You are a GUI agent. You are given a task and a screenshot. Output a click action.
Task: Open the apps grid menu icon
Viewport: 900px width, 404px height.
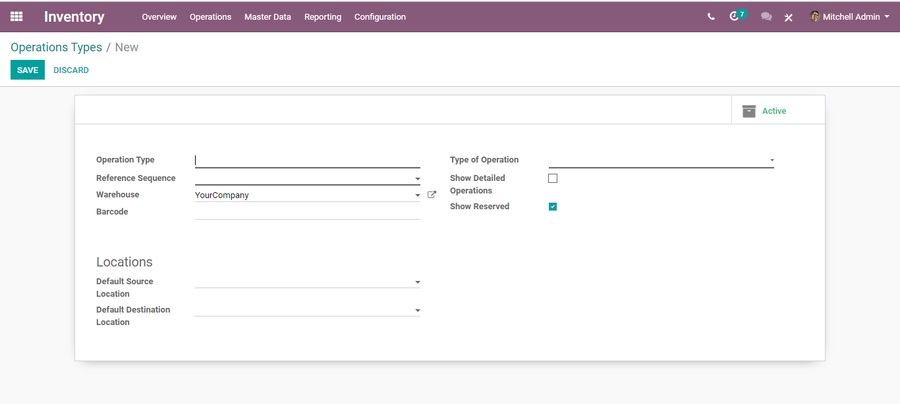[x=16, y=16]
